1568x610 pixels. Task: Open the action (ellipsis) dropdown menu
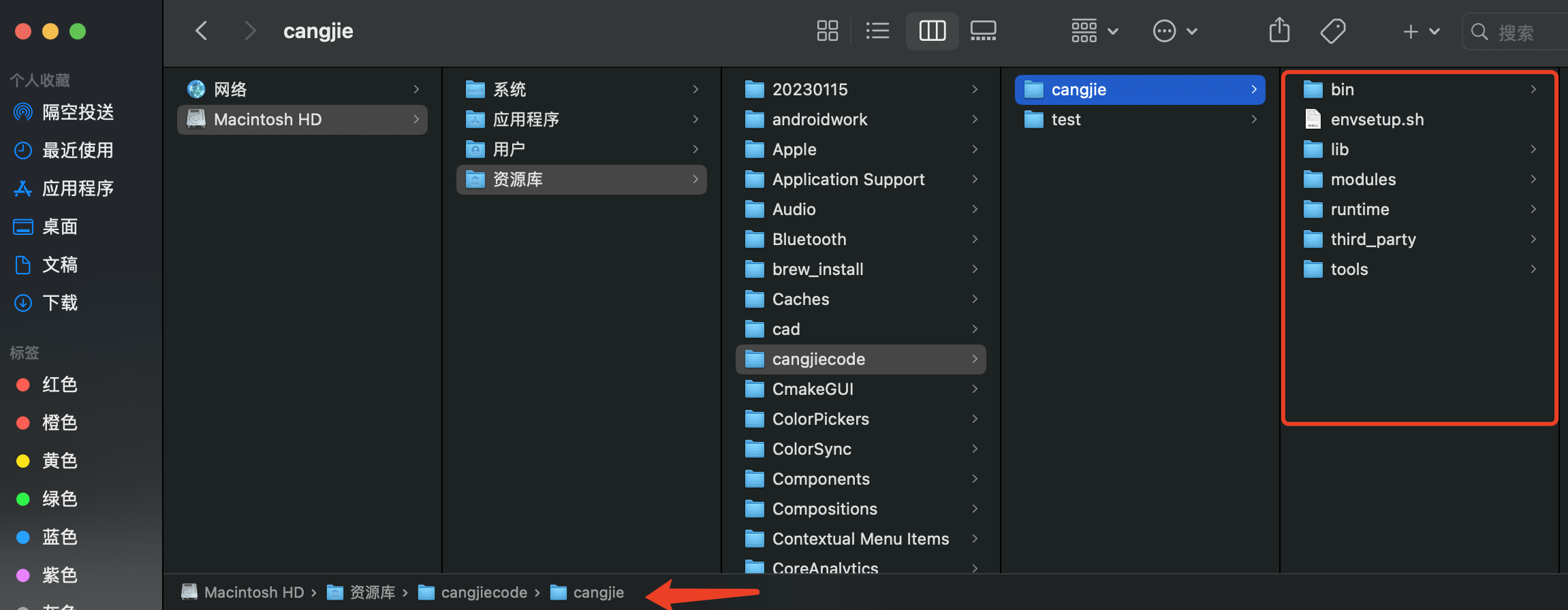coord(1175,31)
